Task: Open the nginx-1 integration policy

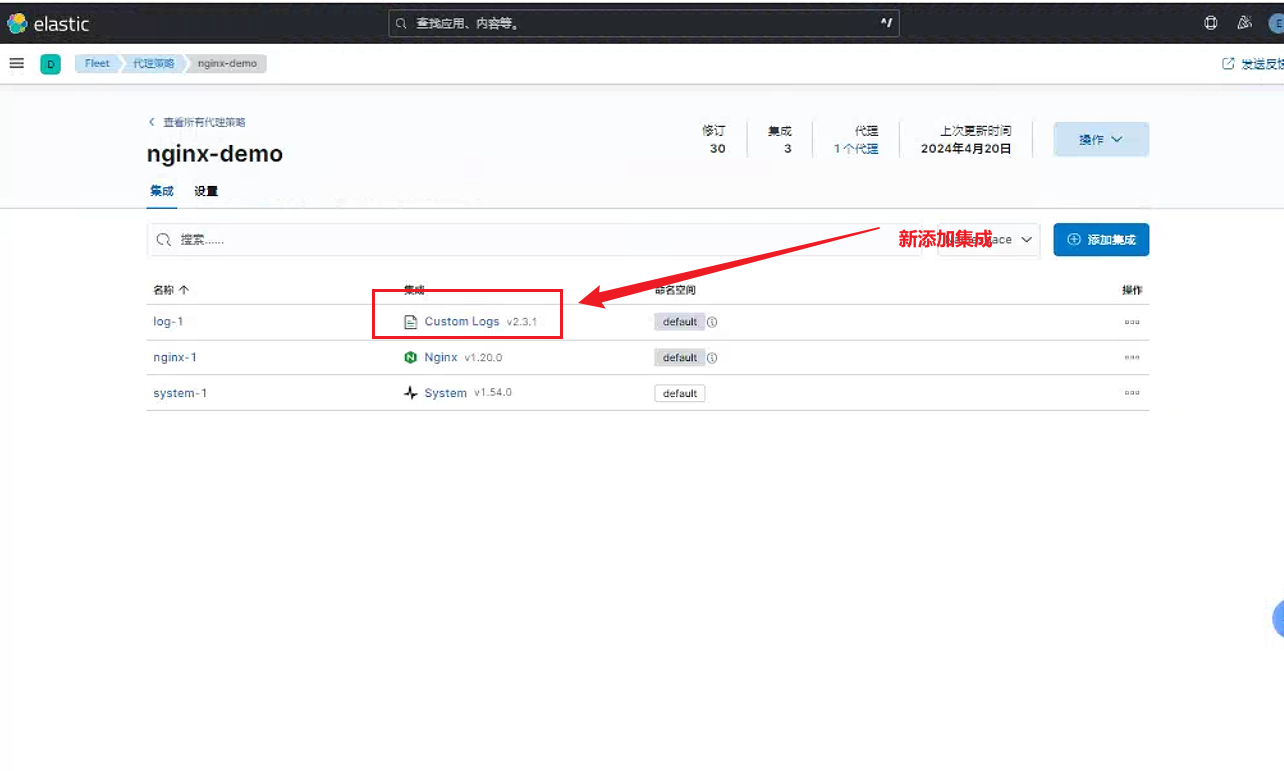Action: [x=175, y=357]
